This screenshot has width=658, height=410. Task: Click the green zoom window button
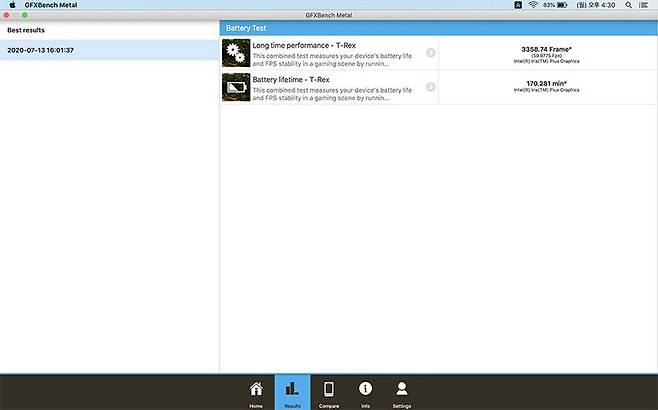[x=25, y=15]
